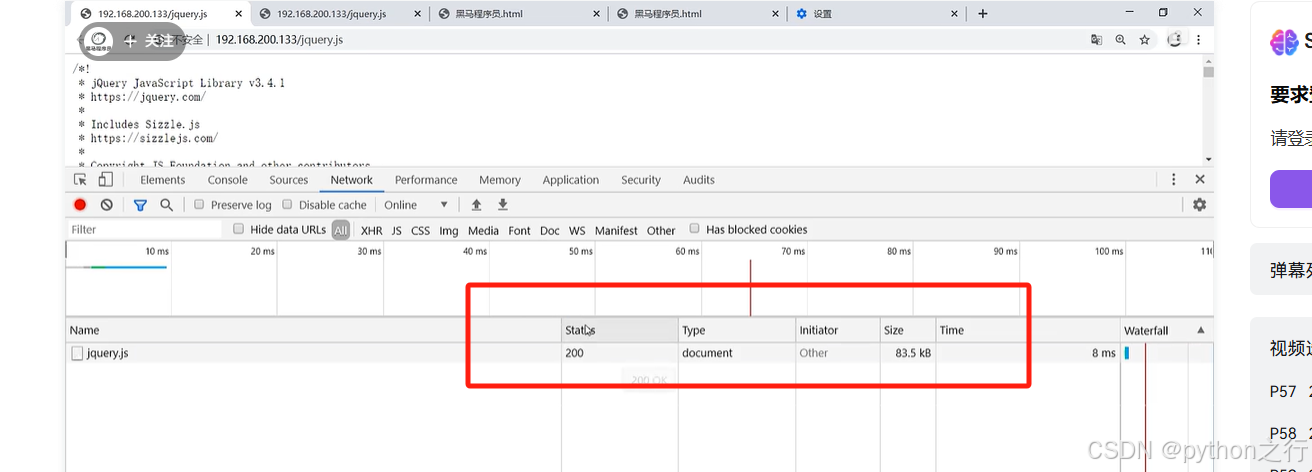
Task: Select the Network panel tab
Action: coord(352,180)
